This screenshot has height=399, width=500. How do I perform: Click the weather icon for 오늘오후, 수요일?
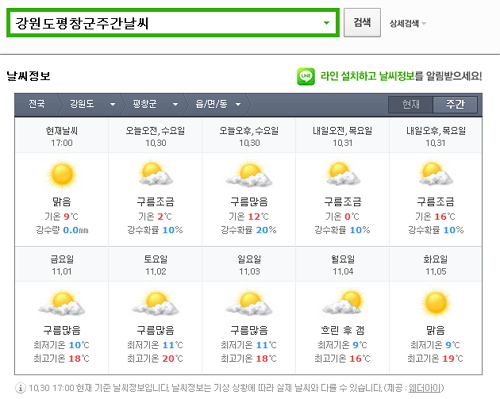pos(249,174)
